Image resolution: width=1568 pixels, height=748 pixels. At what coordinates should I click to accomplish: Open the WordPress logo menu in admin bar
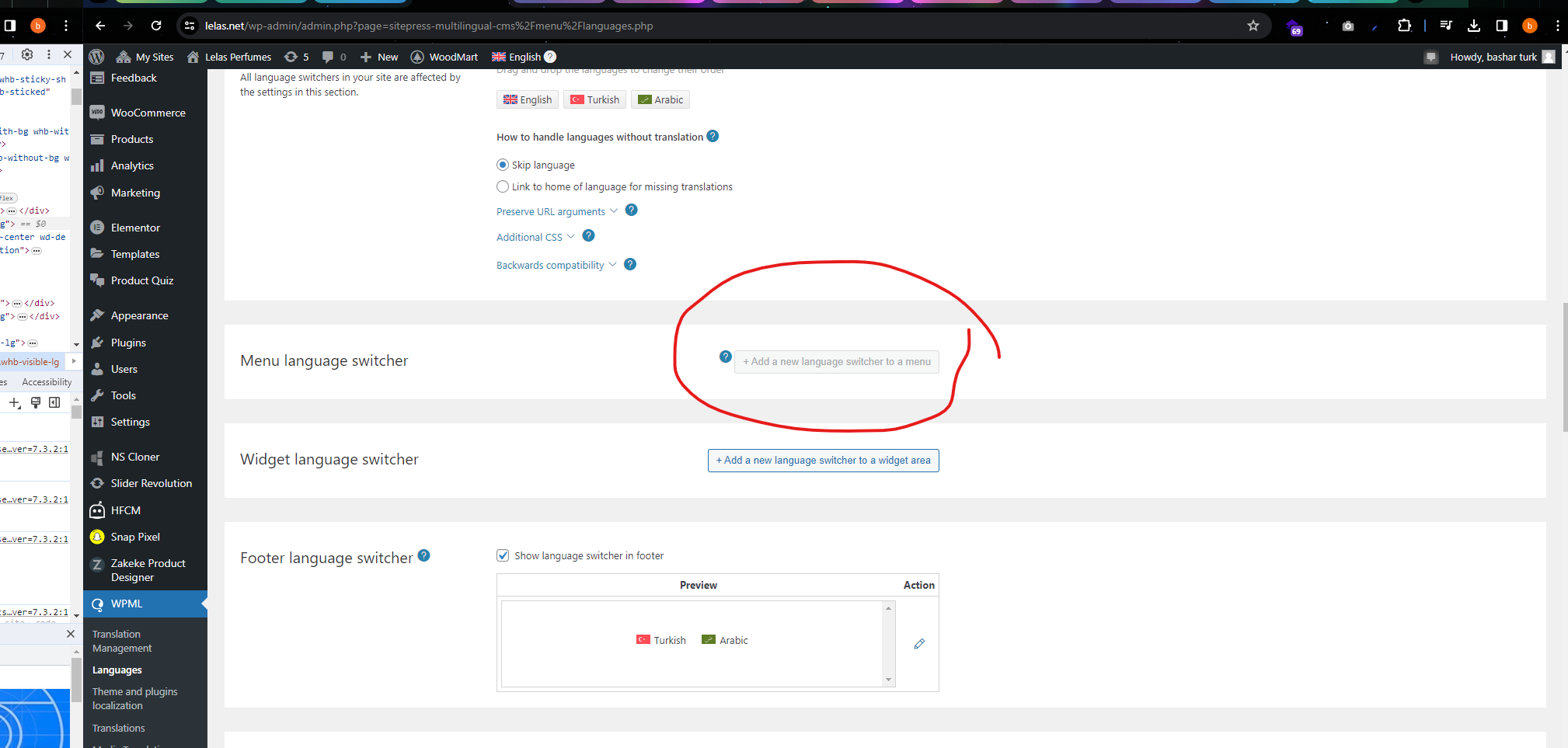pos(96,57)
